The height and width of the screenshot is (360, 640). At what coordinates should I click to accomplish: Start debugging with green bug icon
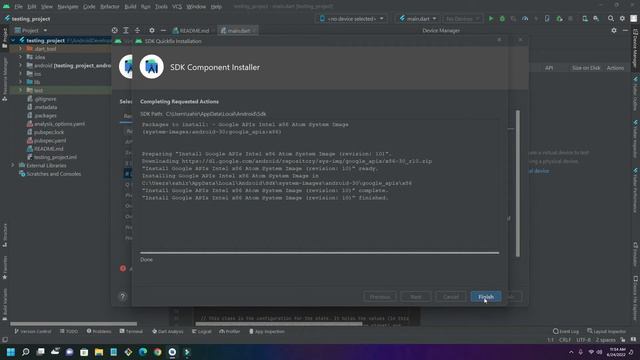click(x=502, y=19)
